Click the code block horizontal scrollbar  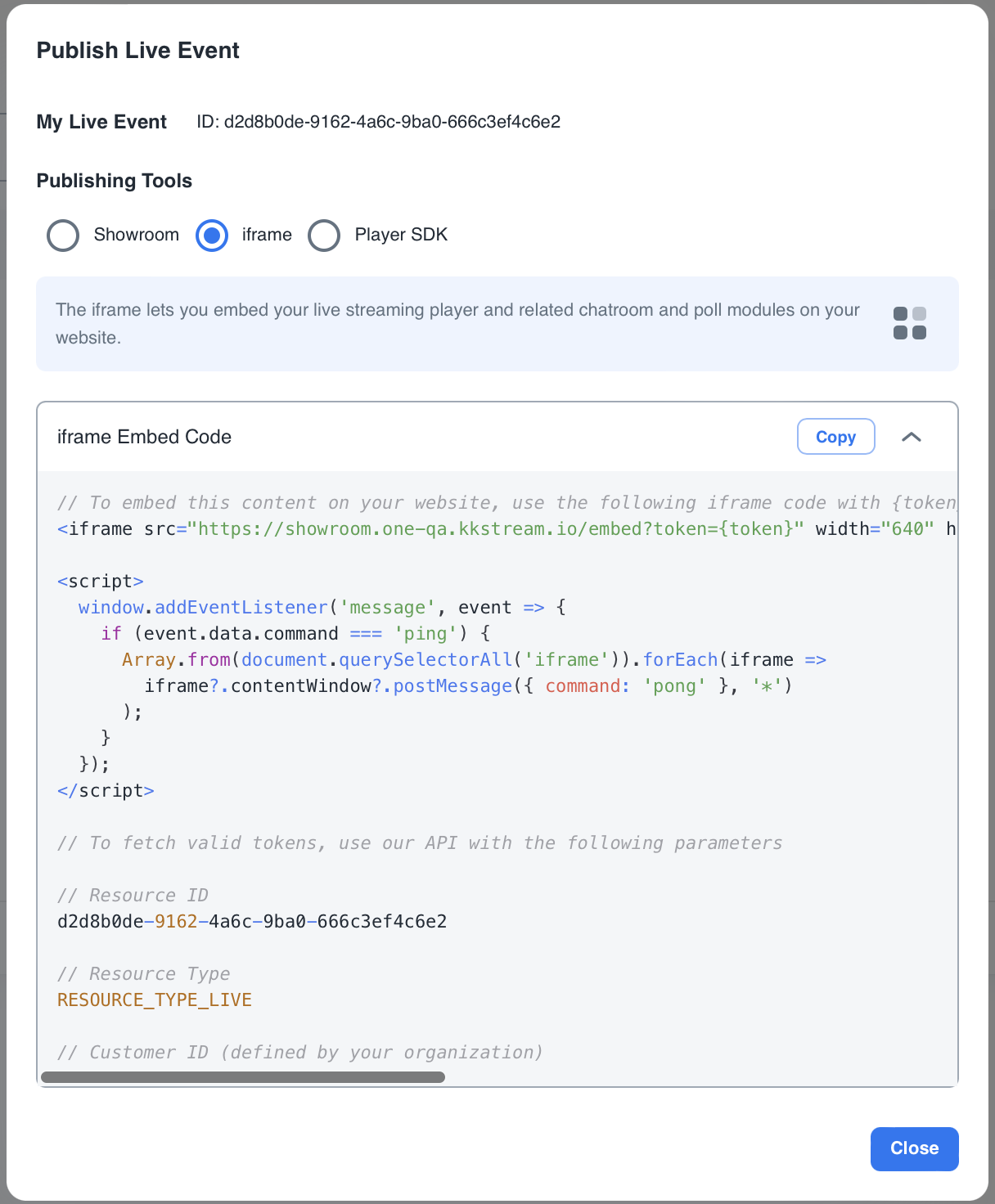243,1077
